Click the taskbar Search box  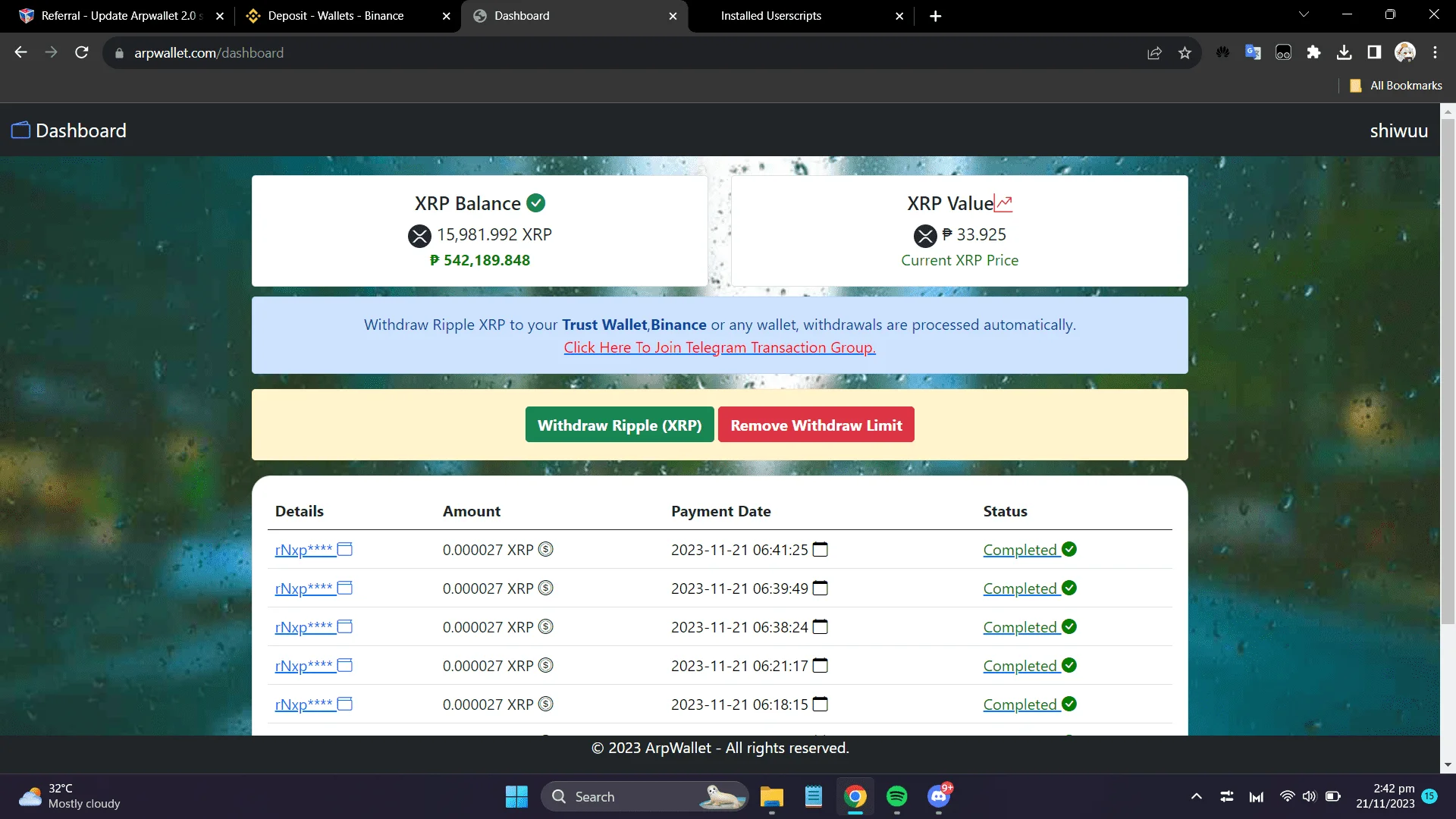[645, 796]
